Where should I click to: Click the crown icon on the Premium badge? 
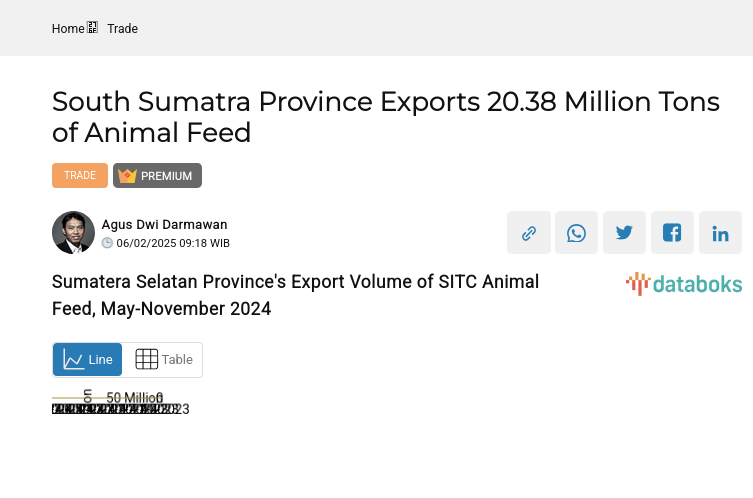[127, 176]
